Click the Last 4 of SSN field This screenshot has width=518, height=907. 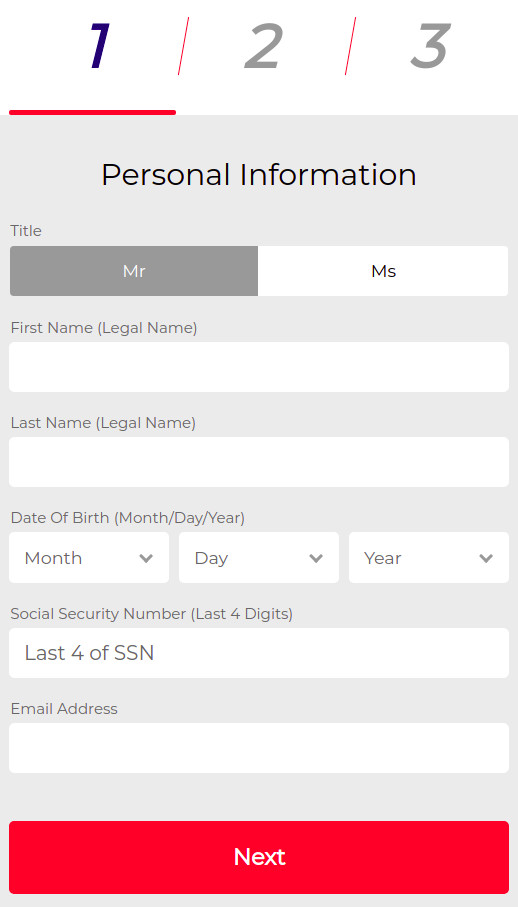click(259, 653)
